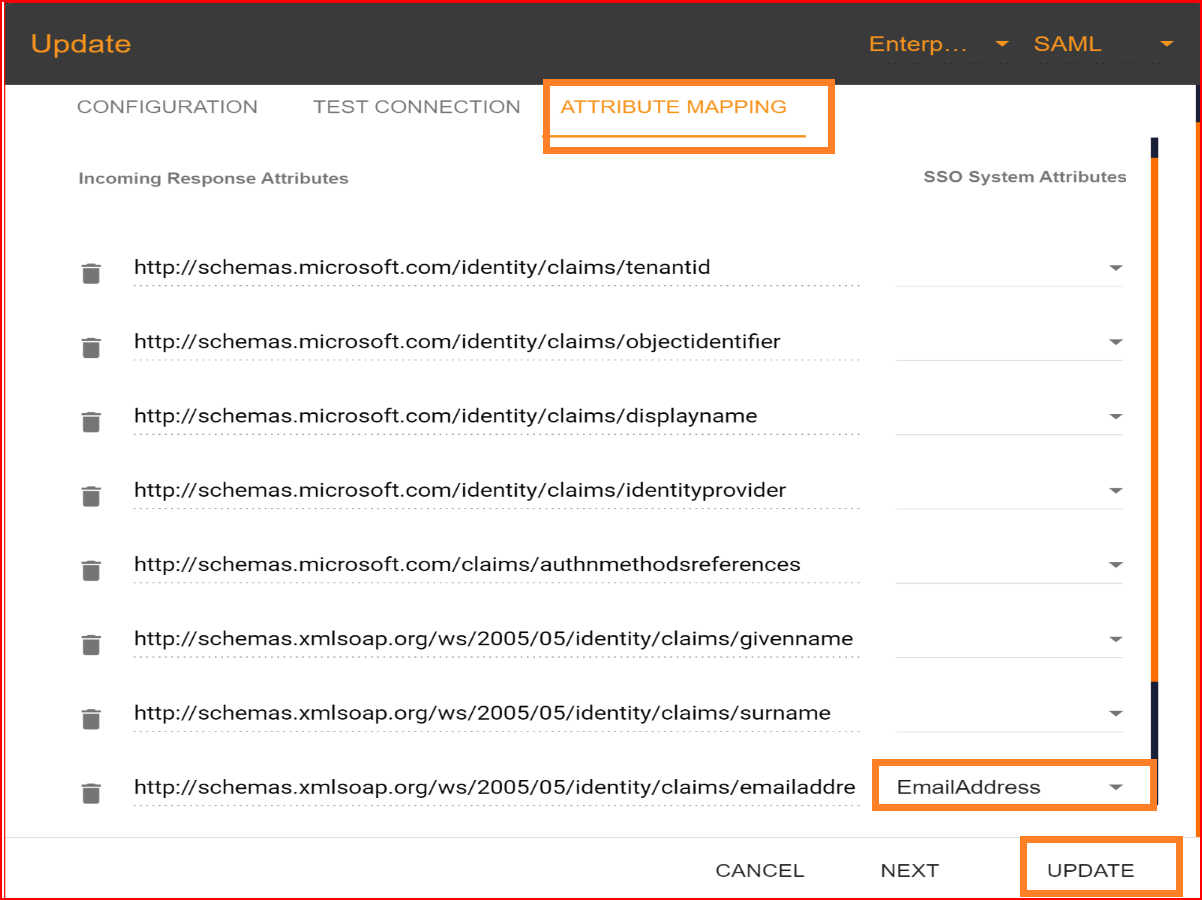Switch to the Test Connection tab
This screenshot has width=1202, height=900.
[x=417, y=107]
